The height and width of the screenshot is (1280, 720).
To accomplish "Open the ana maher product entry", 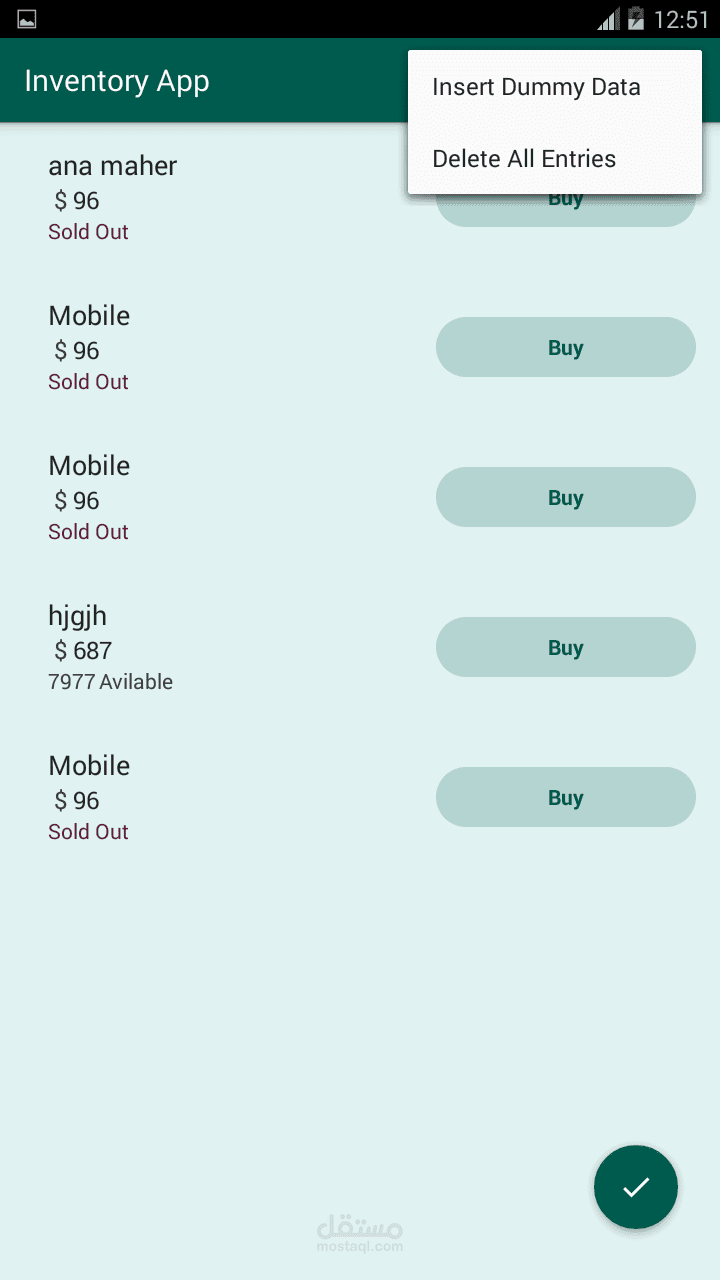I will point(113,166).
